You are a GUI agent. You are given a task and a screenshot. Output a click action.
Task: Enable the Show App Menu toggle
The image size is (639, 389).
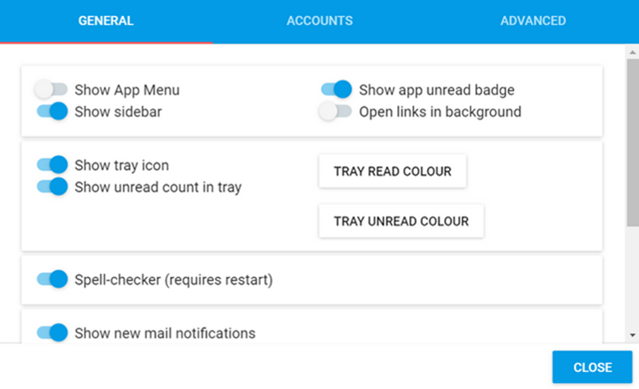pyautogui.click(x=51, y=90)
